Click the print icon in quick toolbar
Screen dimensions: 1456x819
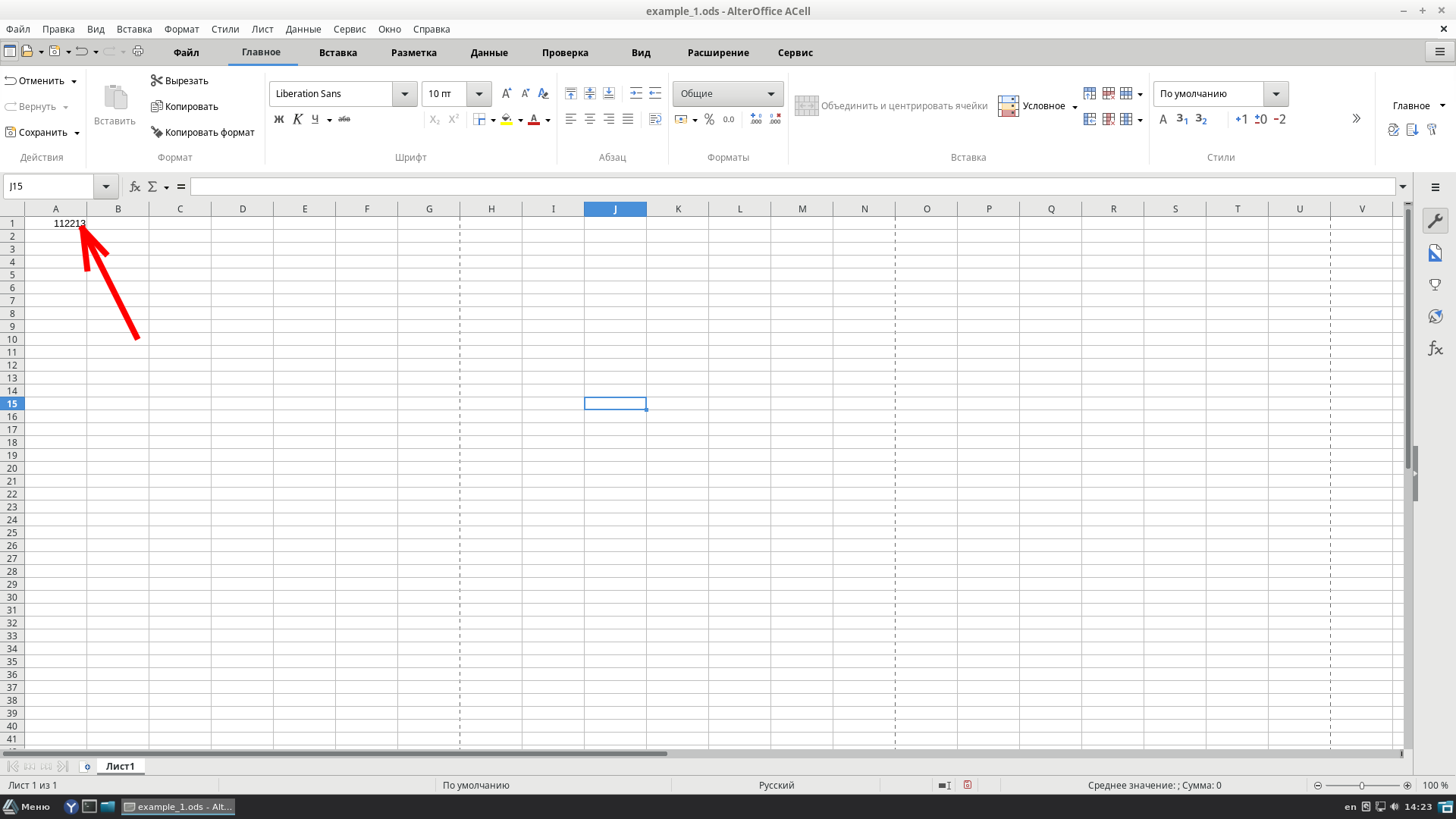(x=138, y=52)
